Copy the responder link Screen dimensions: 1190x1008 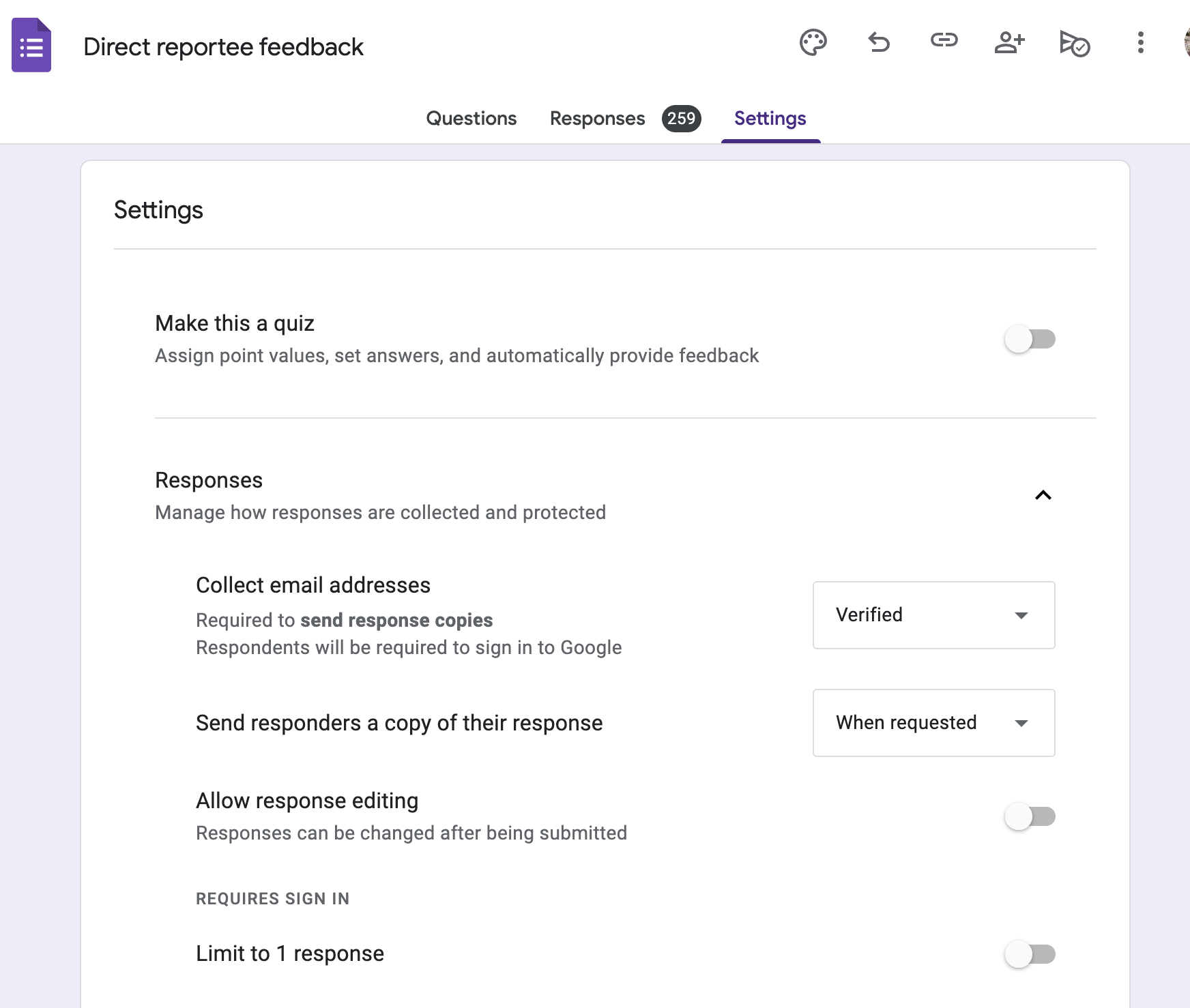point(944,43)
